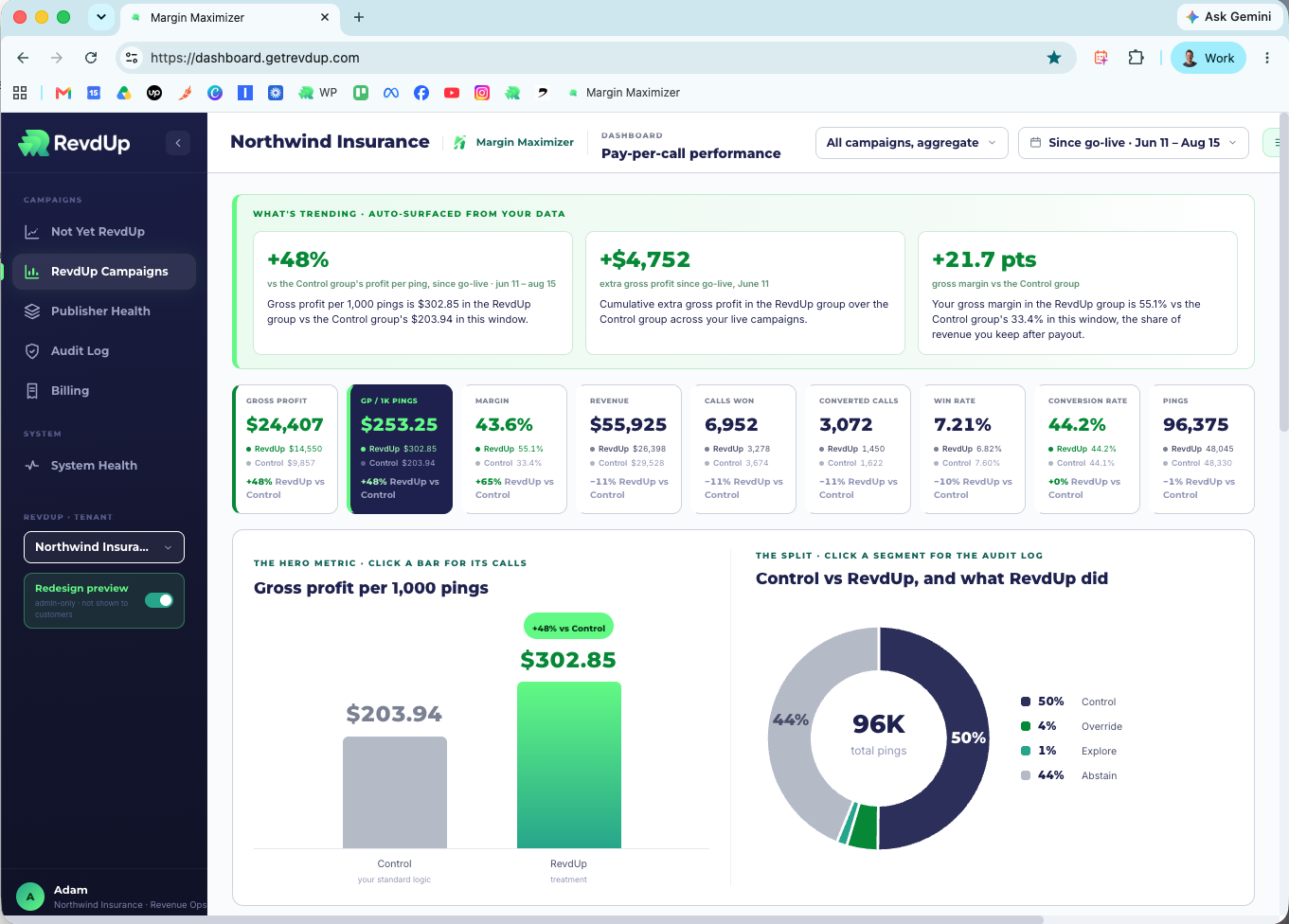The image size is (1289, 924).
Task: Open Google Drive bookmark icon
Action: pos(124,93)
